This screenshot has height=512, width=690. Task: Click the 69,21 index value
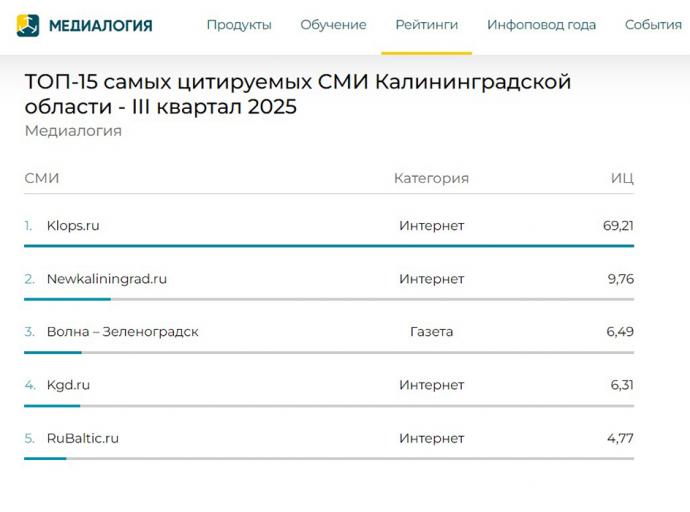(618, 226)
